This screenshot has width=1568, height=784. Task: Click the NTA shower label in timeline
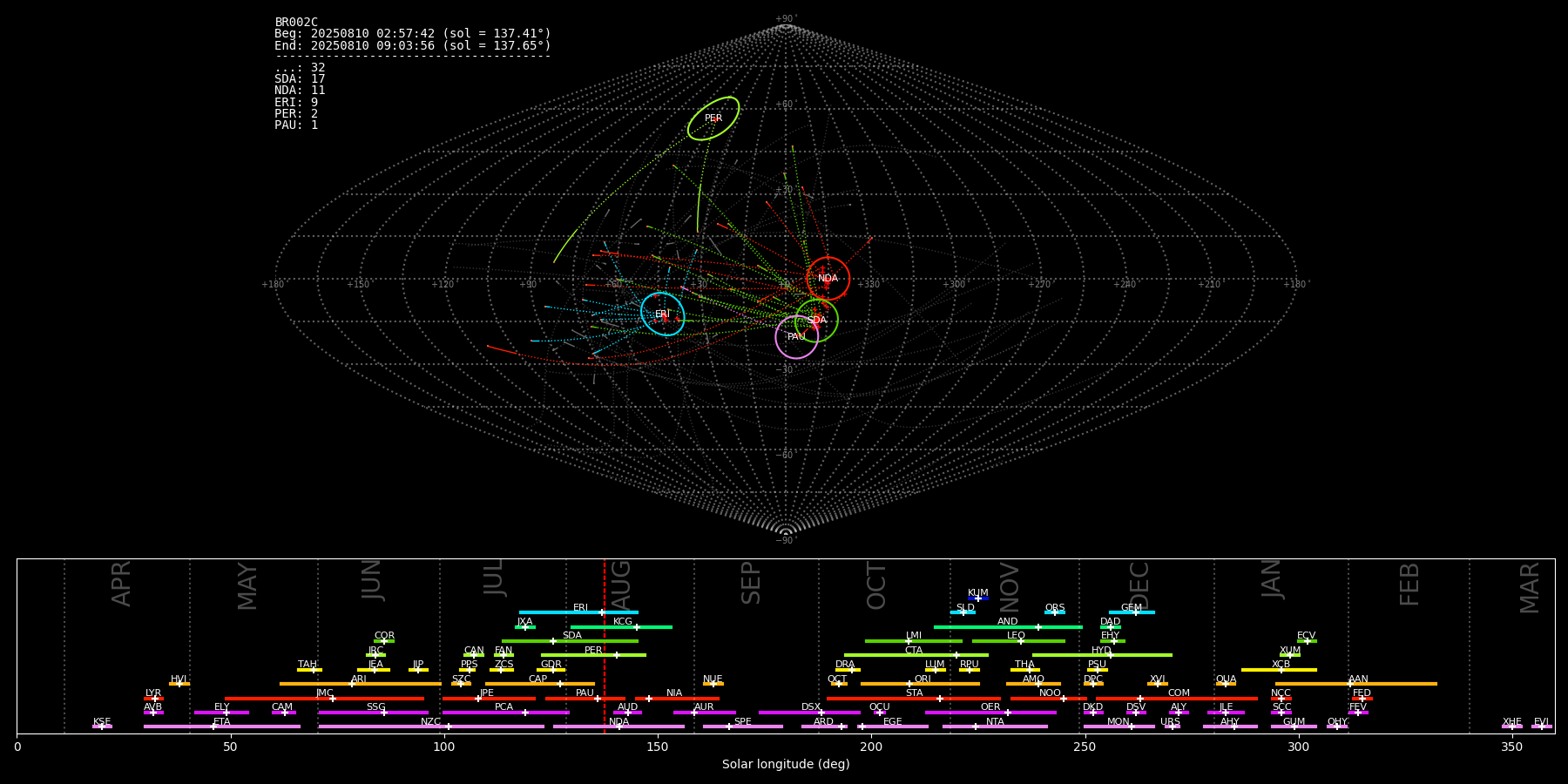coord(995,722)
